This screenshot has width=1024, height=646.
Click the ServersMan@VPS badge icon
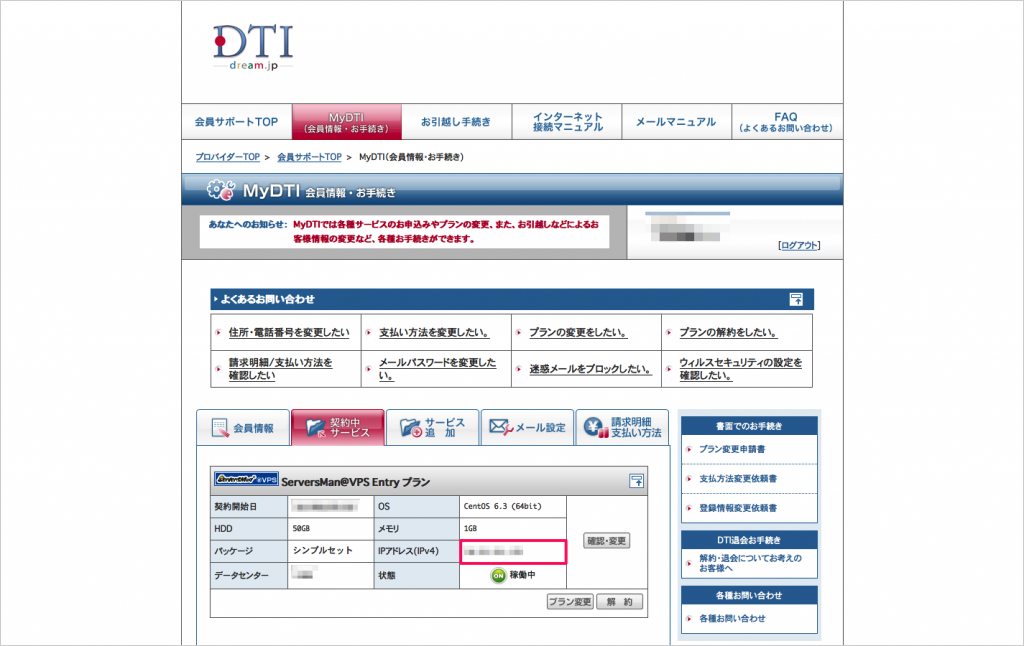246,479
